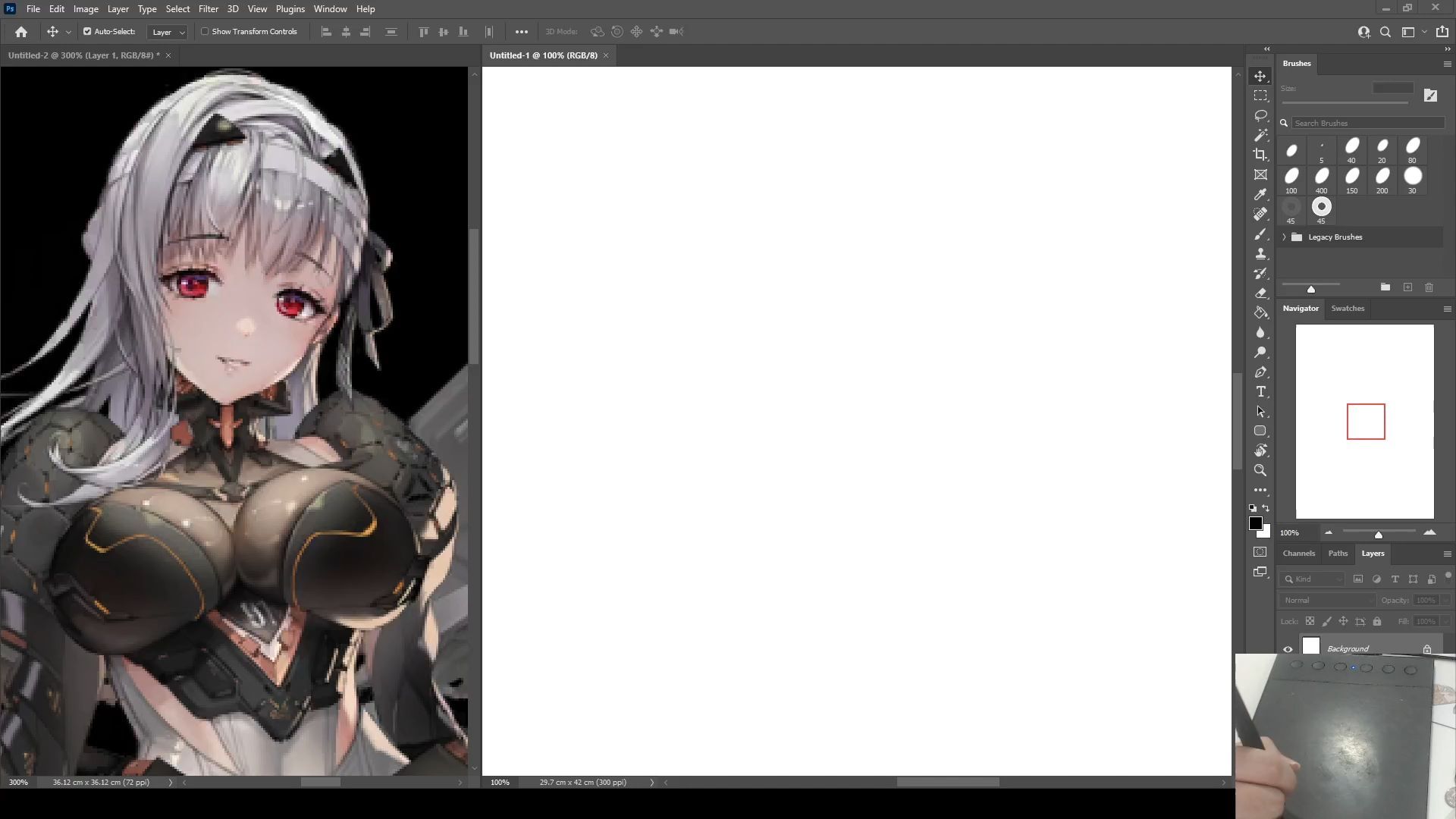Viewport: 1456px width, 819px height.
Task: Select the Frame tool
Action: [1260, 174]
